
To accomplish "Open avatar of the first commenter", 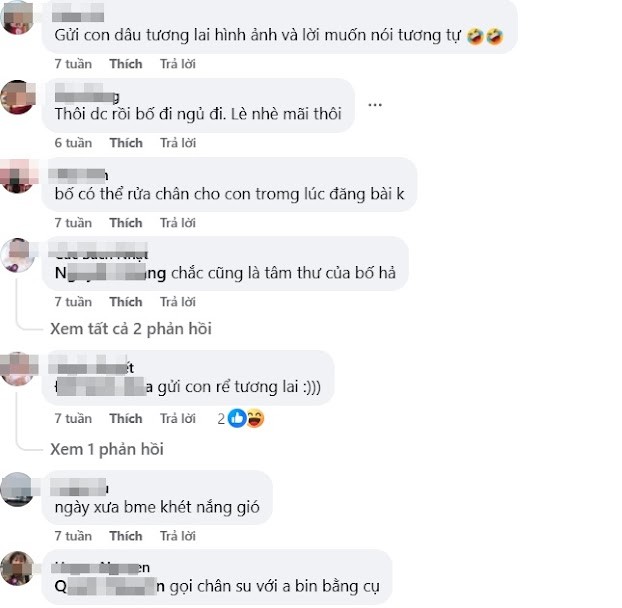I will [x=17, y=17].
